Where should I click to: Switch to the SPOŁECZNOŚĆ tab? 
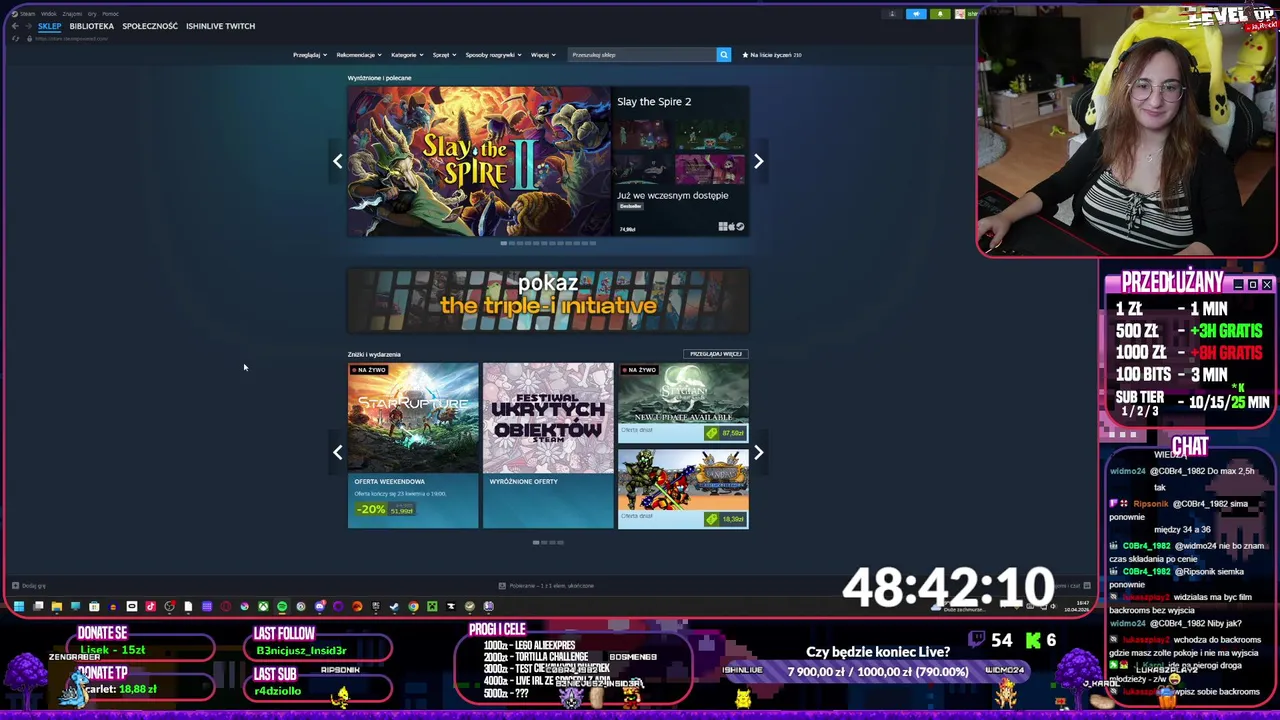150,26
